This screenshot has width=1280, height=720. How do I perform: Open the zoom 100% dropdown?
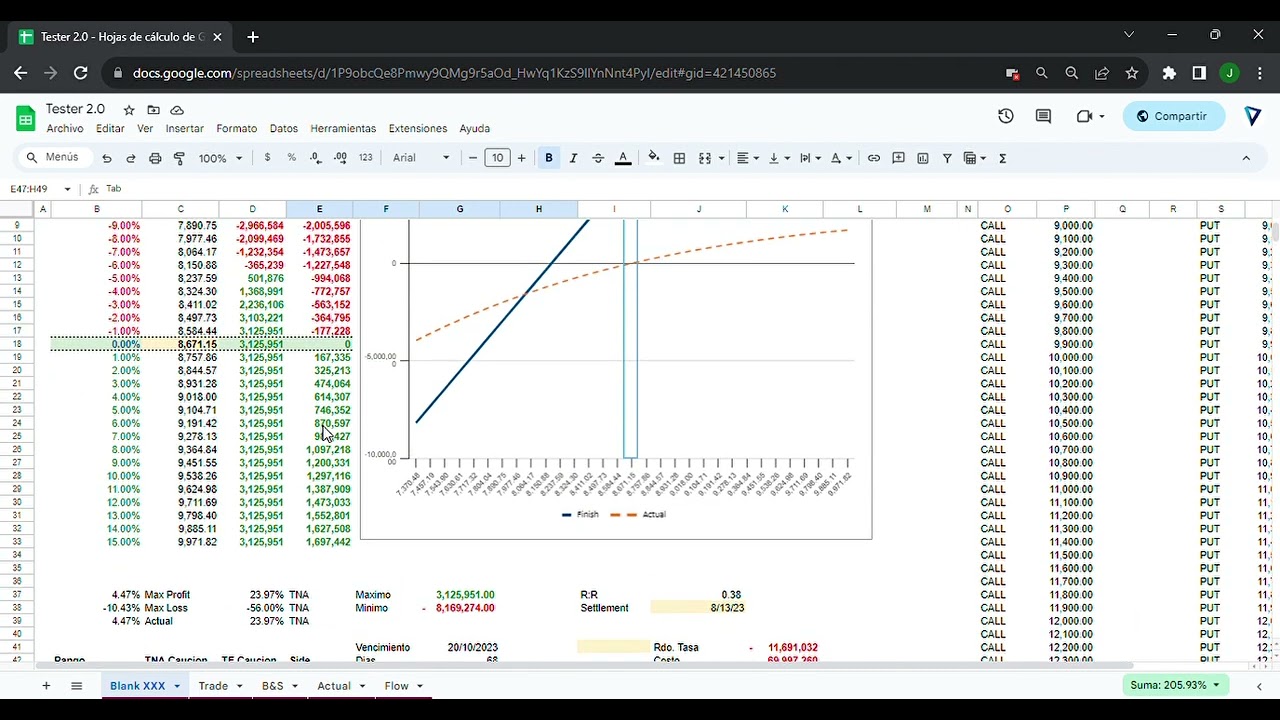click(x=220, y=158)
